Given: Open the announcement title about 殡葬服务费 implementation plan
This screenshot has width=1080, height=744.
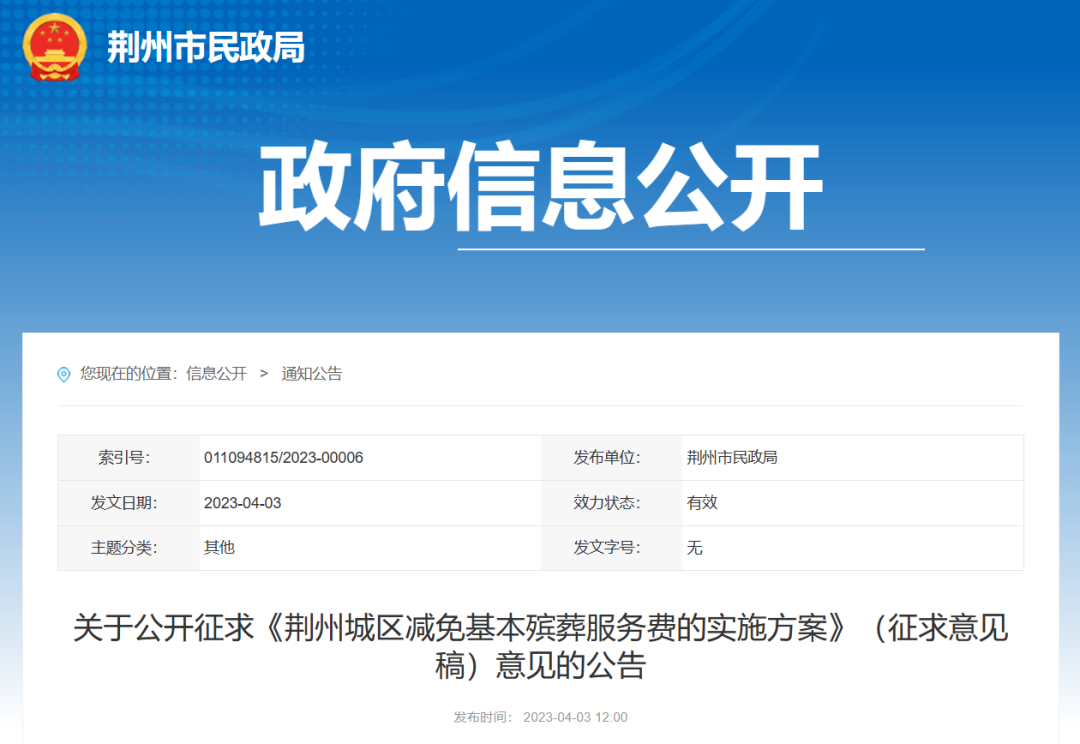Looking at the screenshot, I should tap(540, 644).
